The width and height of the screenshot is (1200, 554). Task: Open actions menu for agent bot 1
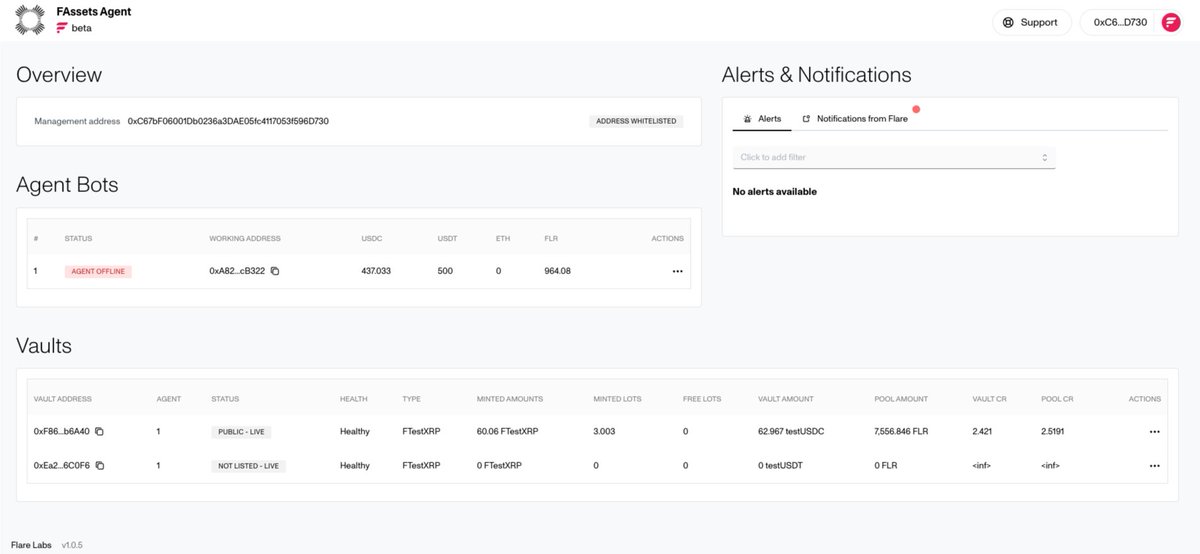(677, 271)
